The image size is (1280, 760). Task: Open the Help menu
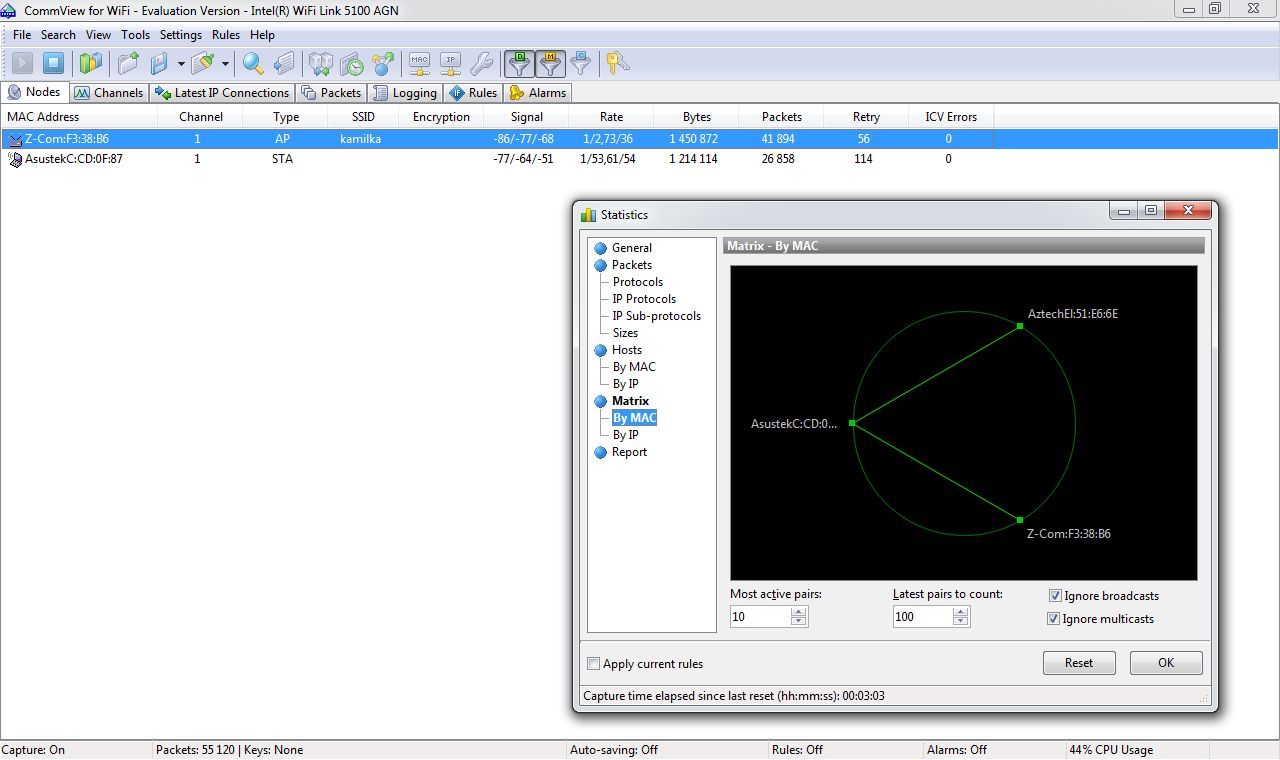click(x=262, y=35)
